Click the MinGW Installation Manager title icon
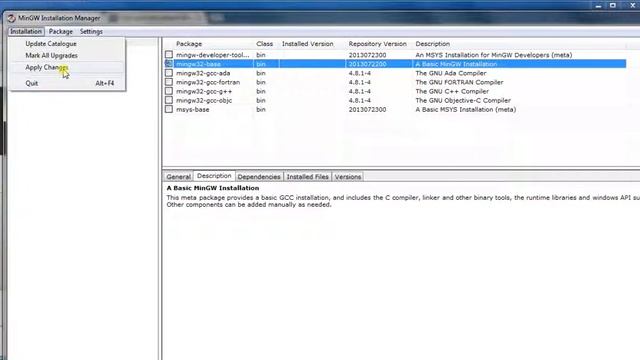The image size is (640, 360). pos(11,18)
